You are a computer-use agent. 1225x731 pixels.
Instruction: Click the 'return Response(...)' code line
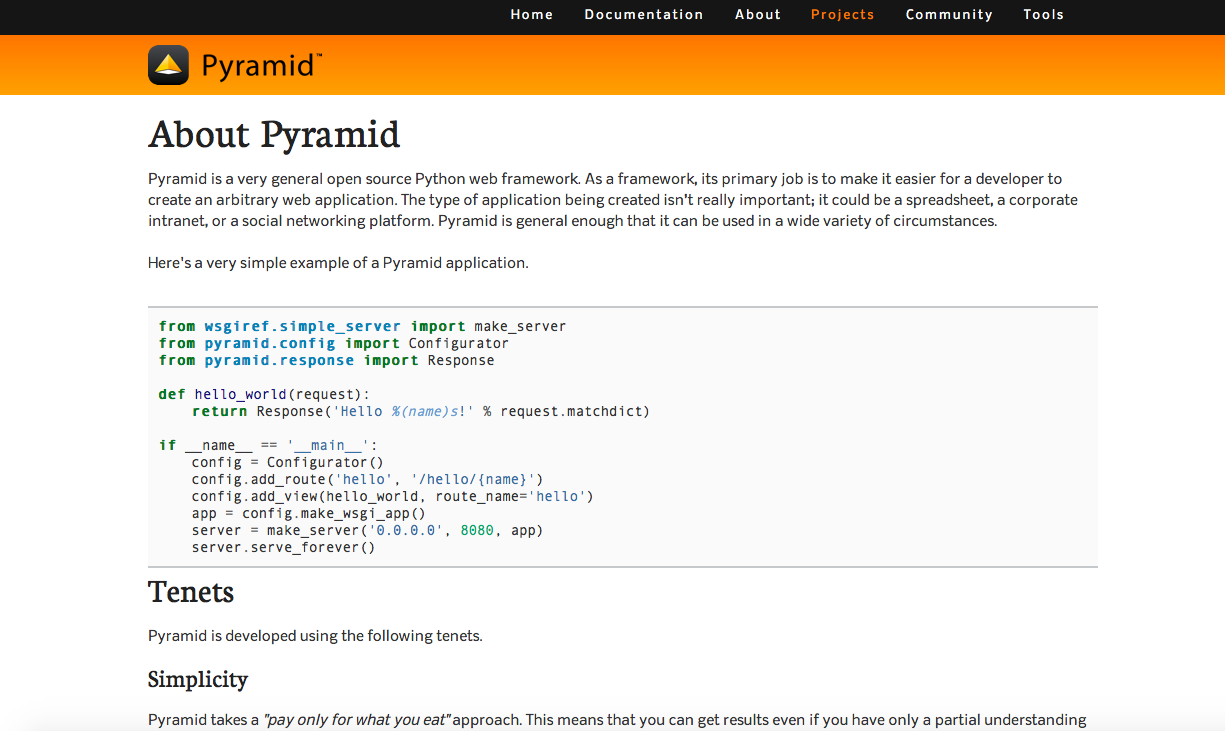point(421,411)
